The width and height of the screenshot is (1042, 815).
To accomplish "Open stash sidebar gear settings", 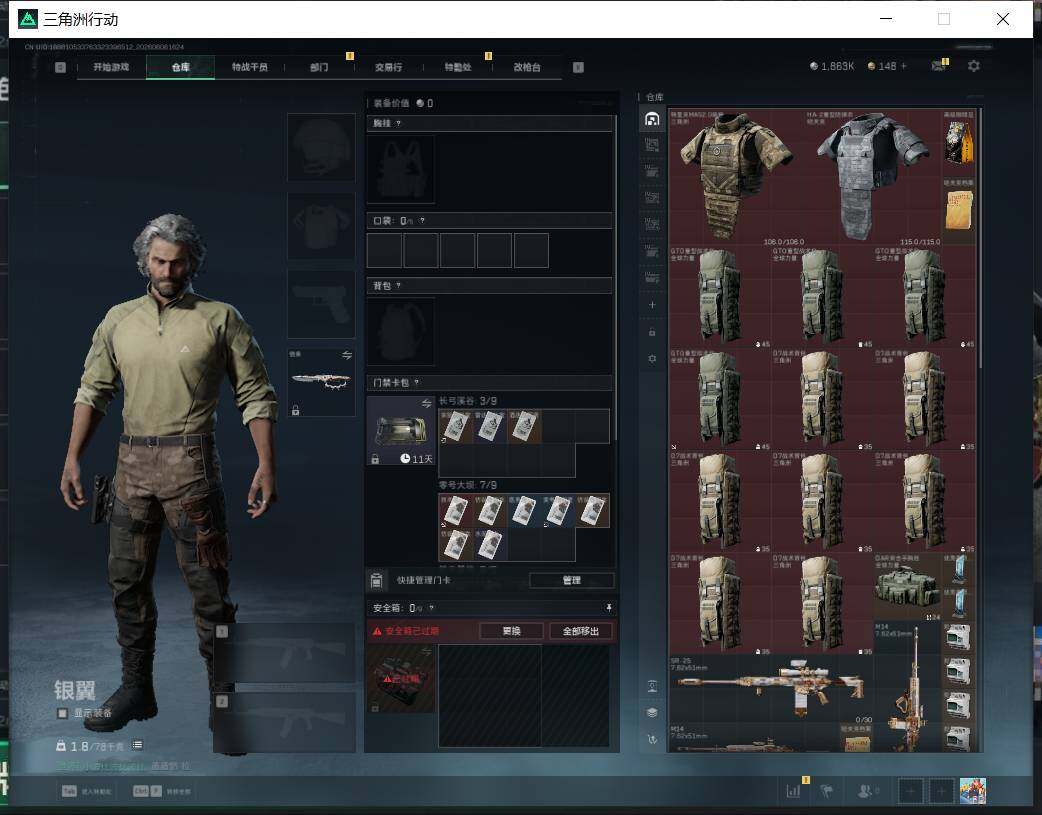I will tap(652, 358).
